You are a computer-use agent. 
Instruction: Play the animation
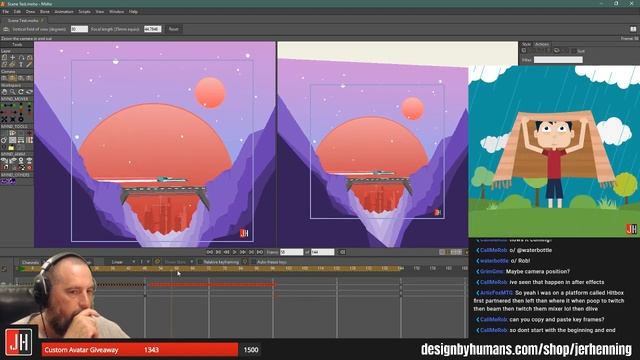click(x=235, y=252)
